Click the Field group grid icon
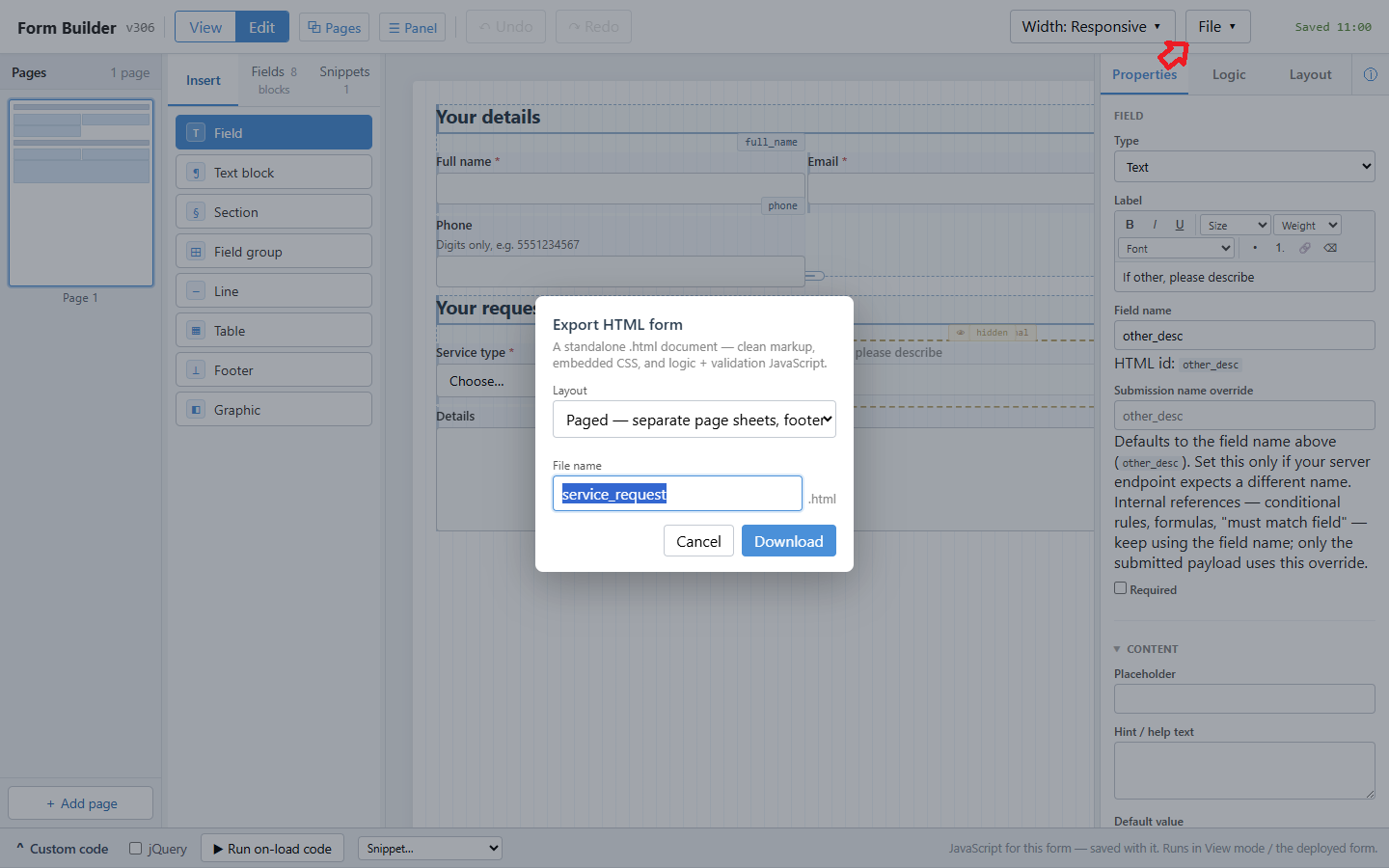 (x=196, y=252)
